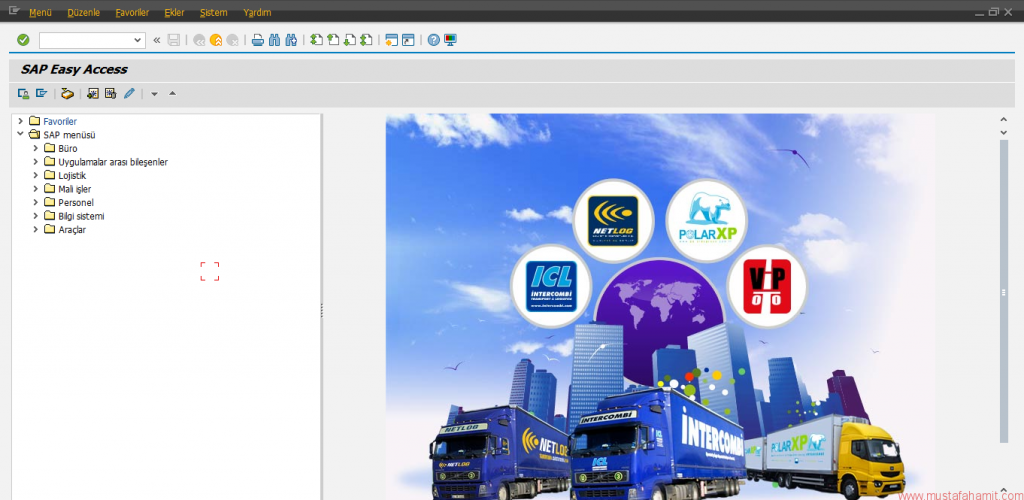
Task: Open Help via the question mark icon
Action: click(434, 40)
